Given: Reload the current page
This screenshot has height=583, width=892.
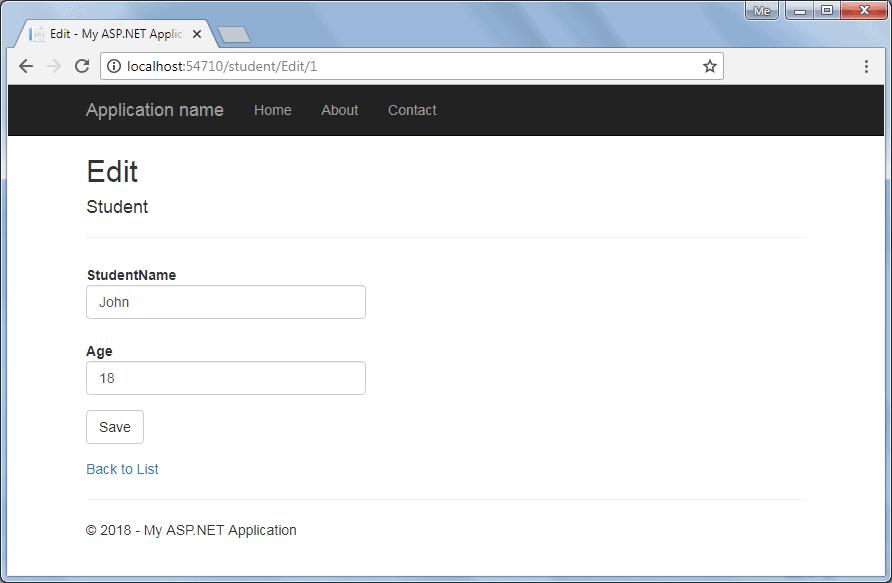Looking at the screenshot, I should [x=82, y=67].
